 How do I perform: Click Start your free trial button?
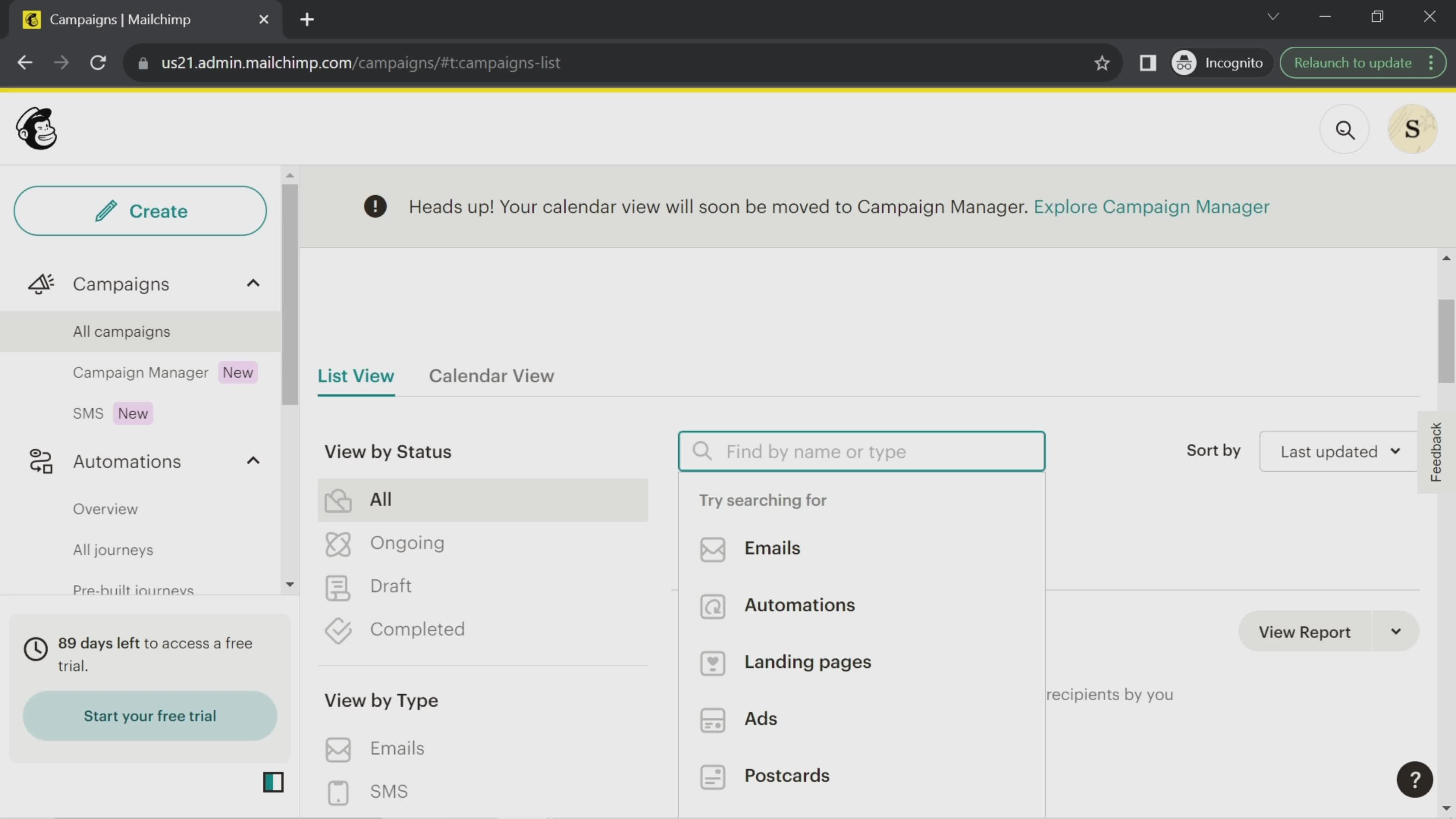click(150, 716)
